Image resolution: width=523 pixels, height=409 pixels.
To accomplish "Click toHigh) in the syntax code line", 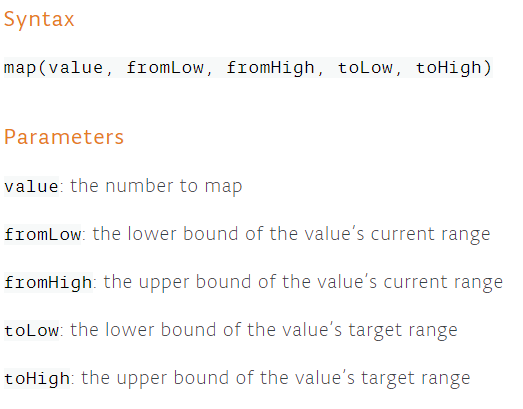I will (x=454, y=68).
